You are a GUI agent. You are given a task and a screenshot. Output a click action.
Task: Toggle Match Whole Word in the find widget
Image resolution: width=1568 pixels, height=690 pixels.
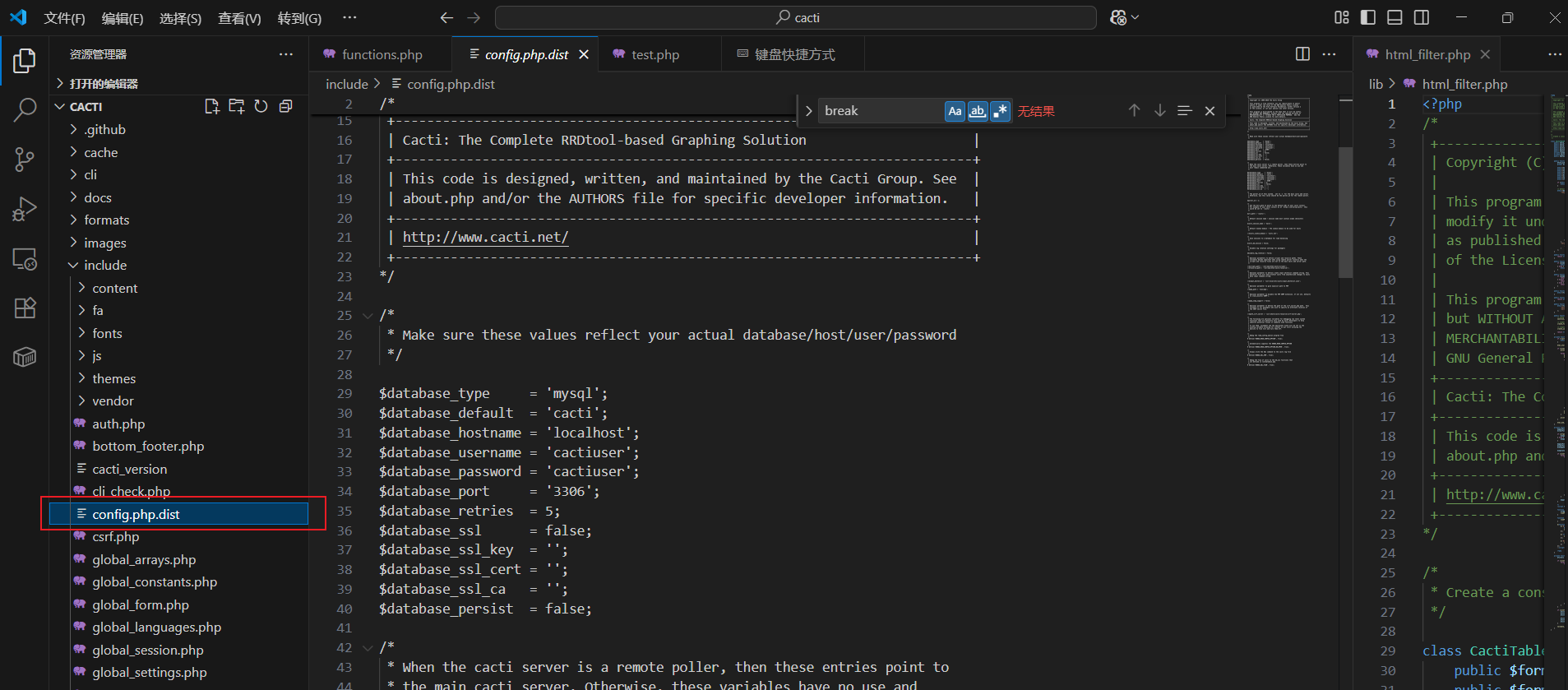(x=977, y=111)
